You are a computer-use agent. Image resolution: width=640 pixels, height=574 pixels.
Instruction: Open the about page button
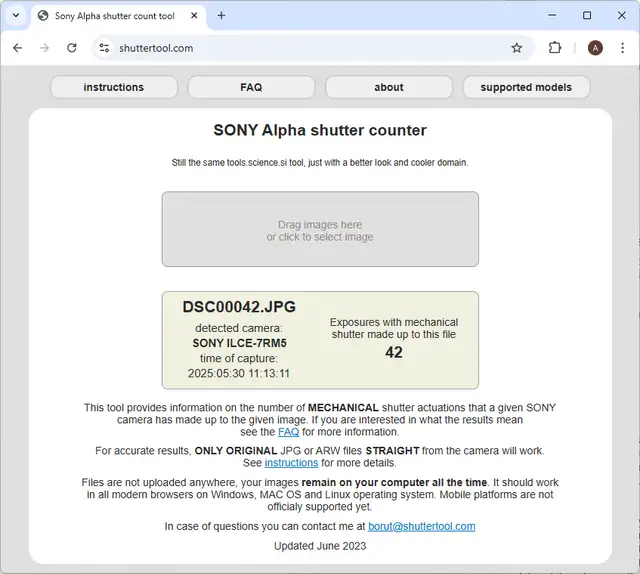[389, 87]
